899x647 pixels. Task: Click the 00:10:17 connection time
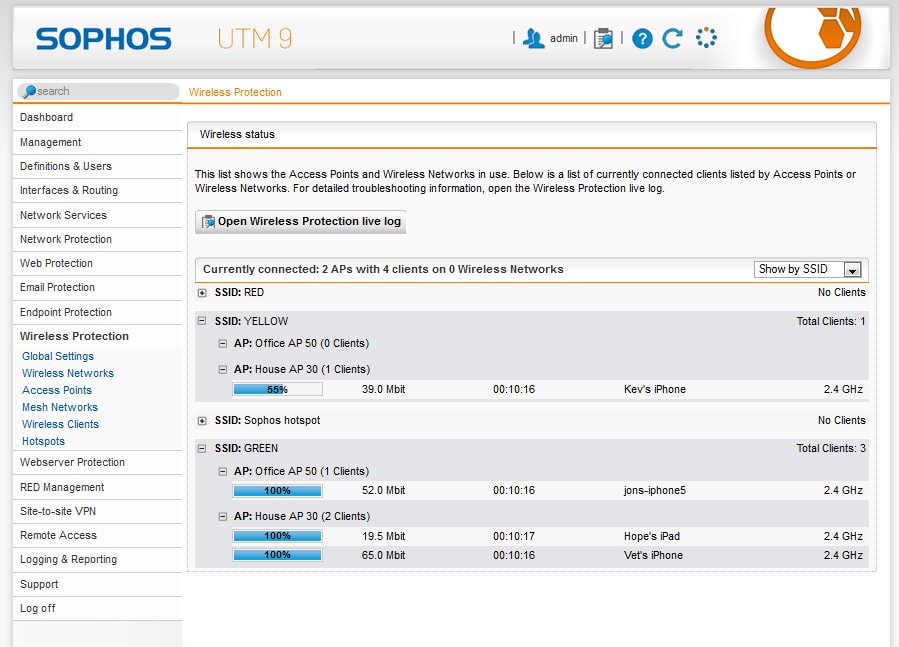(x=514, y=536)
